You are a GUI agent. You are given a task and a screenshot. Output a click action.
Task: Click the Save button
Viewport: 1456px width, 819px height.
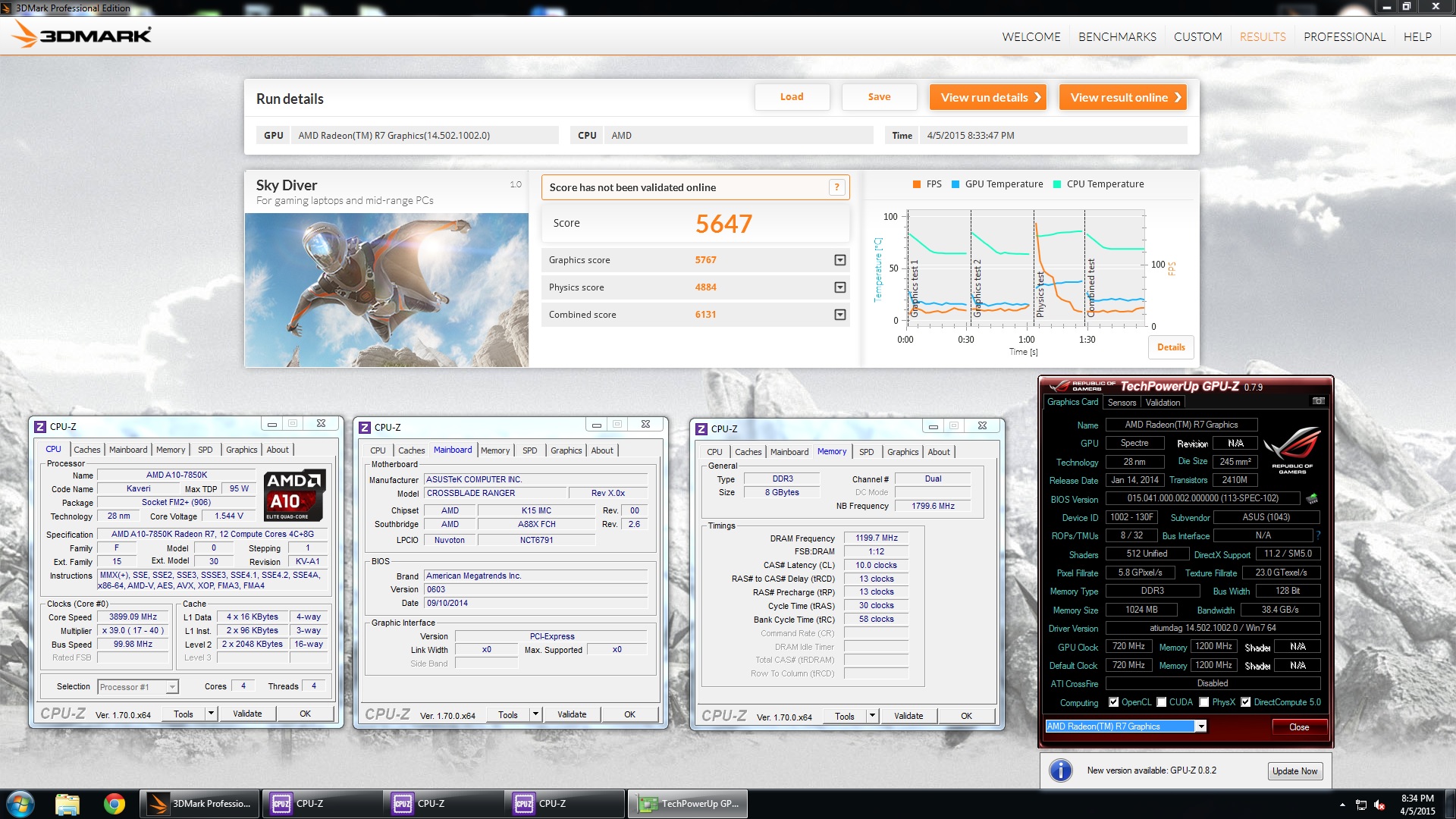(x=879, y=97)
